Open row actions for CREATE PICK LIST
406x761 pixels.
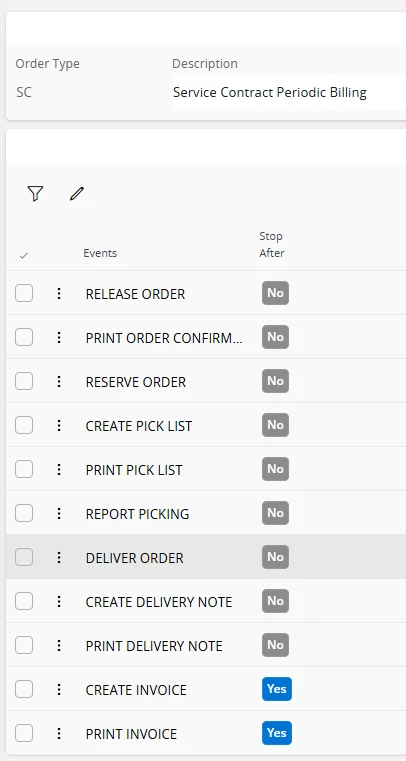59,426
